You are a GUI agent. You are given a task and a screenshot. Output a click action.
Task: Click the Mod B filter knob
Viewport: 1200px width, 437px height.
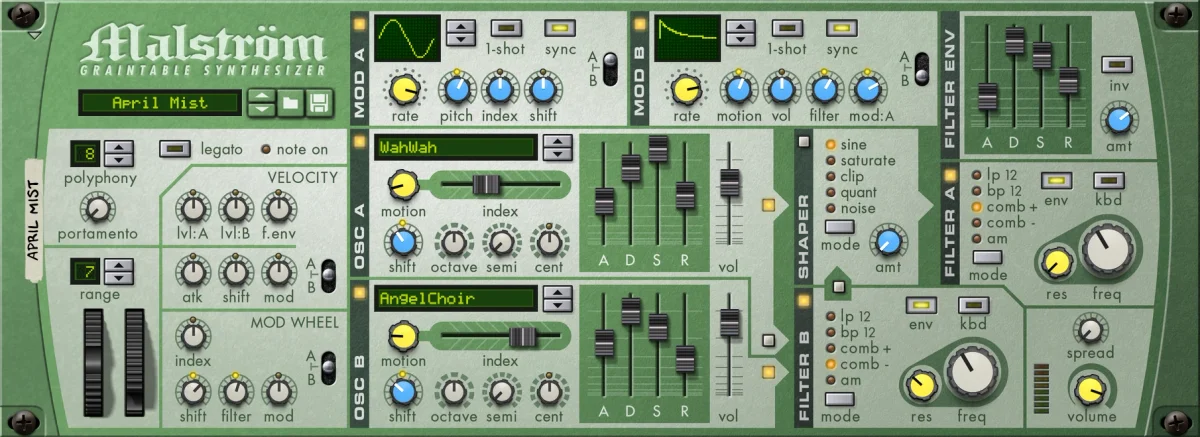pos(823,90)
